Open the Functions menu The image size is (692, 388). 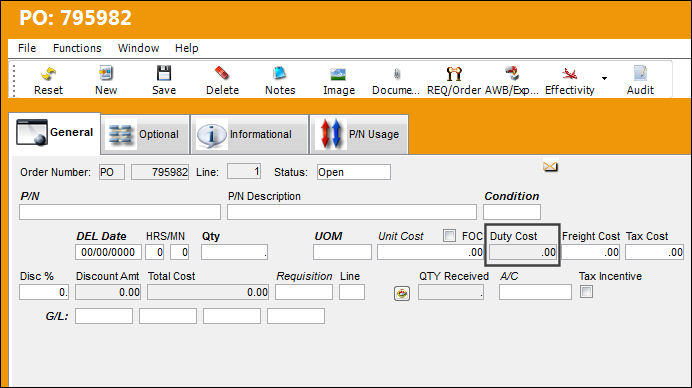[77, 48]
